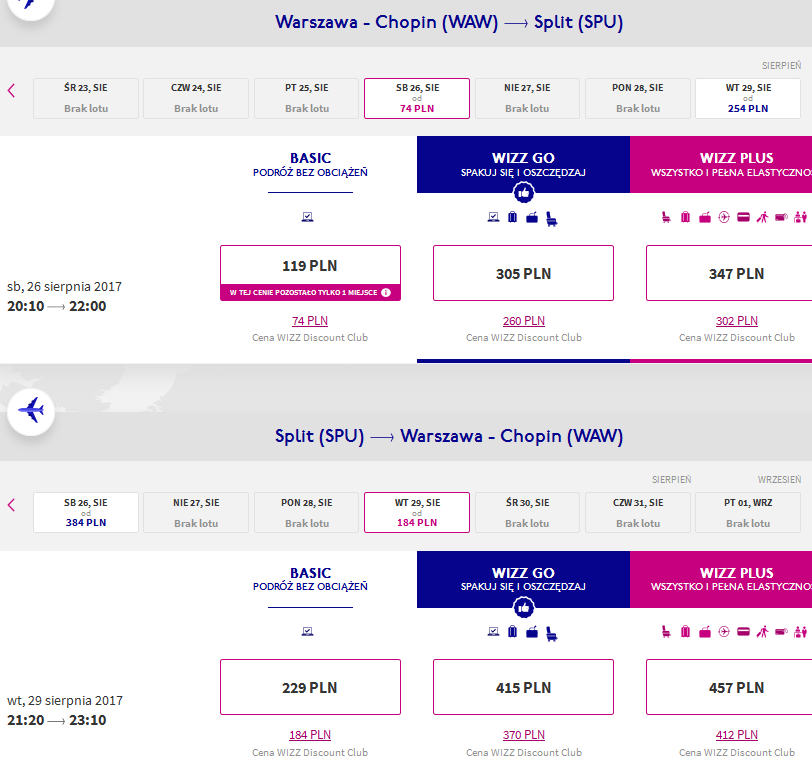Click the outbound BASIC column header
The width and height of the screenshot is (812, 766).
[x=310, y=165]
